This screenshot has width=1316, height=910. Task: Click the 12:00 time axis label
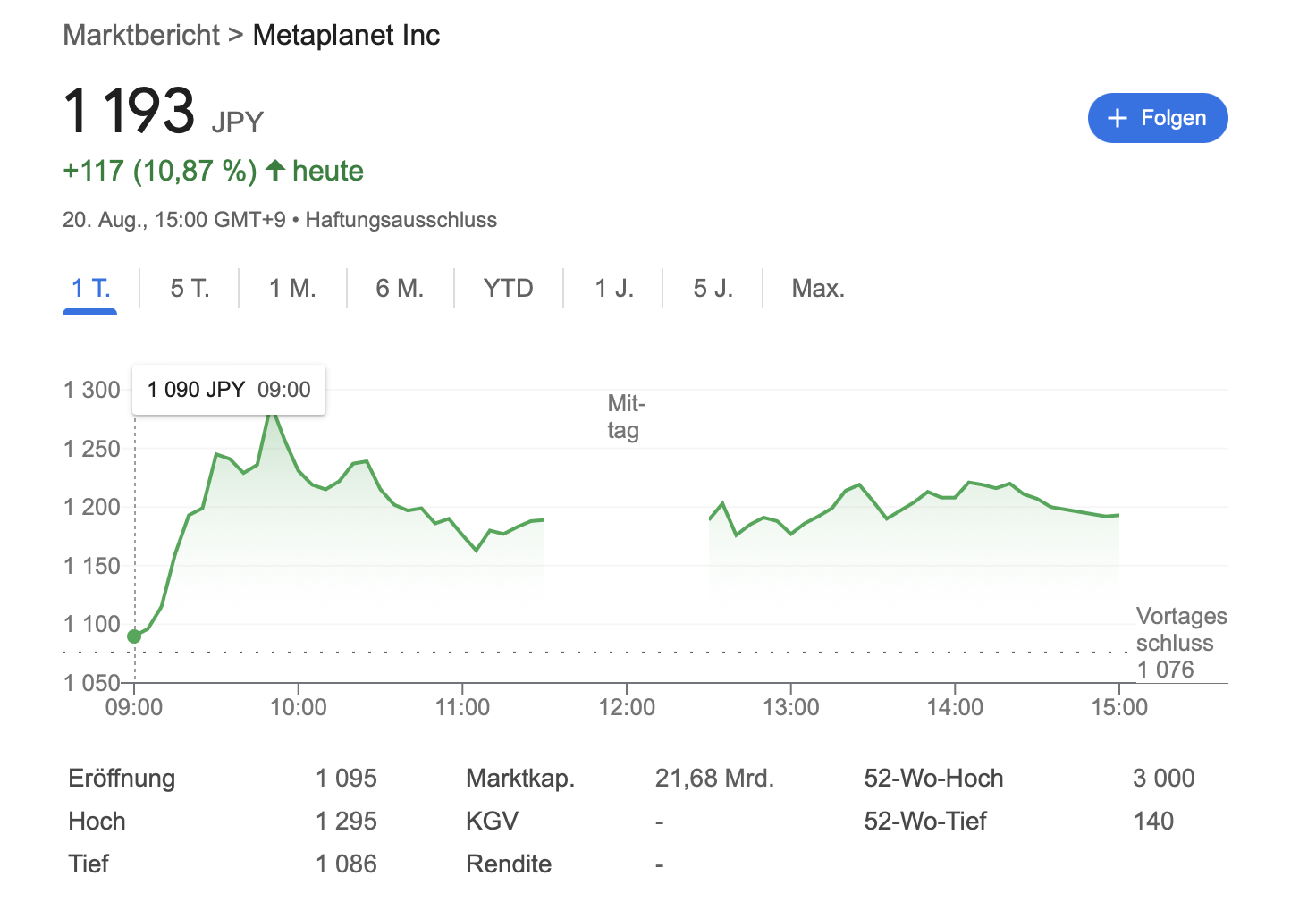[x=627, y=707]
